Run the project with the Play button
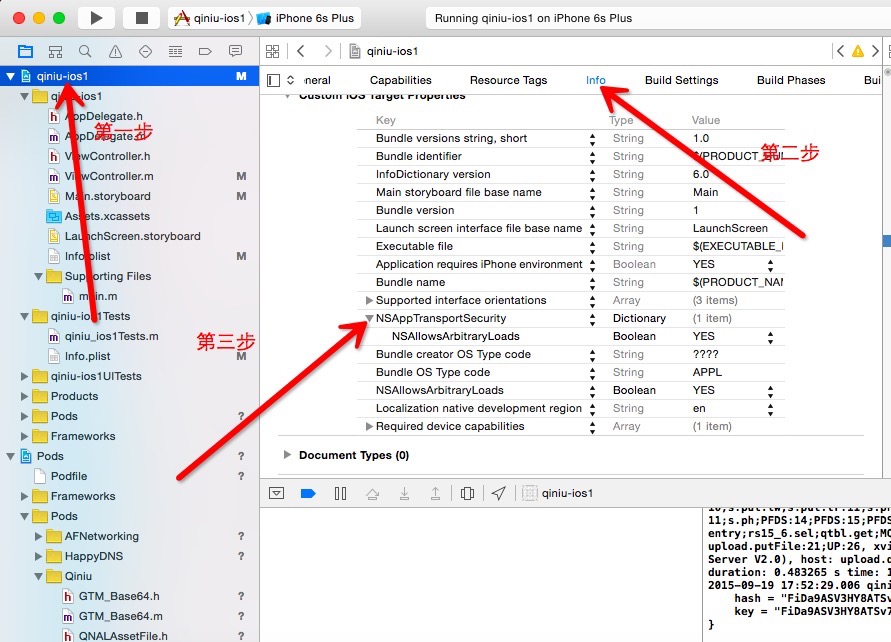The width and height of the screenshot is (891, 642). (96, 18)
